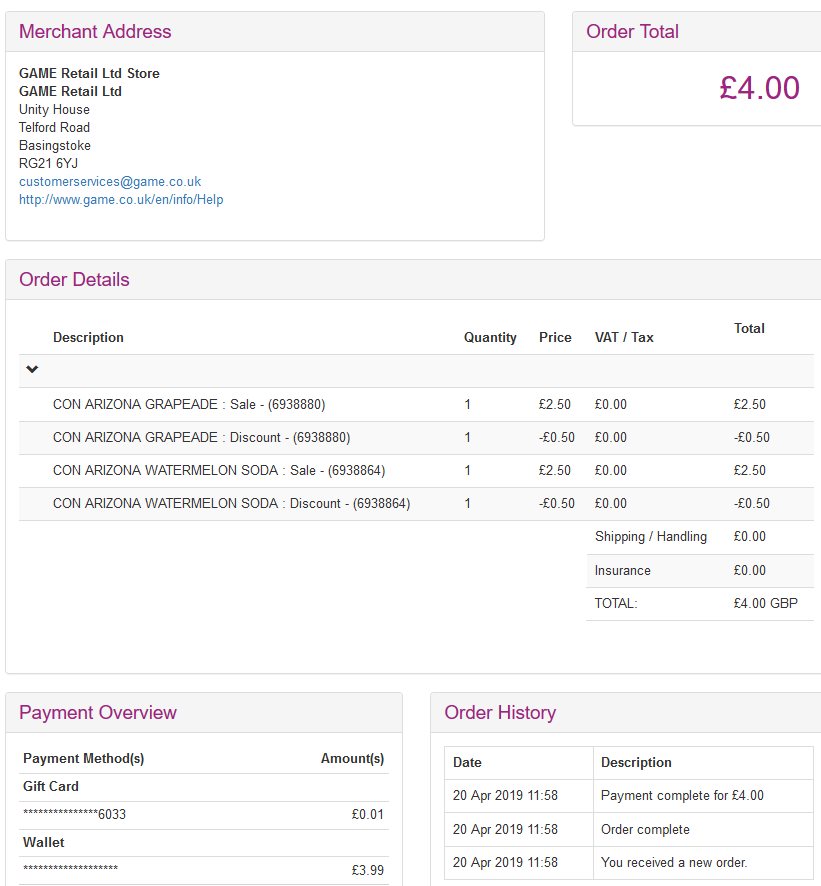Click Payment complete for £4.00 entry
821x886 pixels.
click(x=682, y=796)
